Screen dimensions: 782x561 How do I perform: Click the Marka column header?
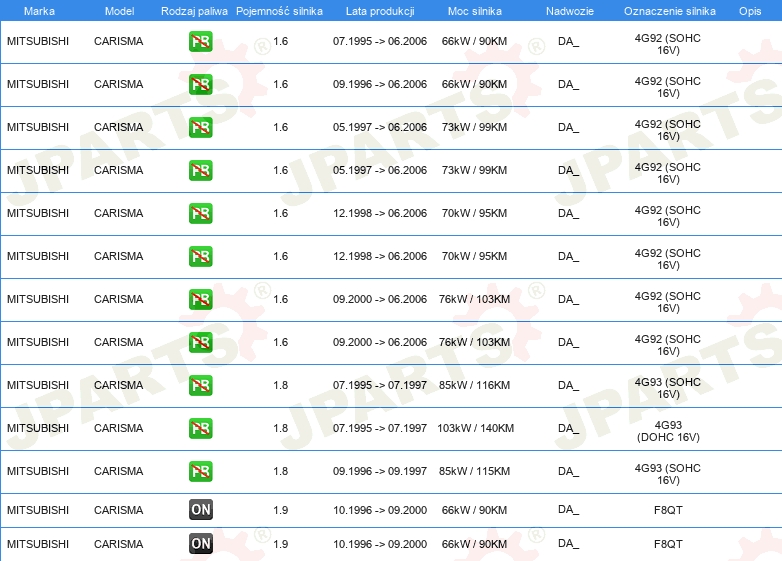coord(39,11)
